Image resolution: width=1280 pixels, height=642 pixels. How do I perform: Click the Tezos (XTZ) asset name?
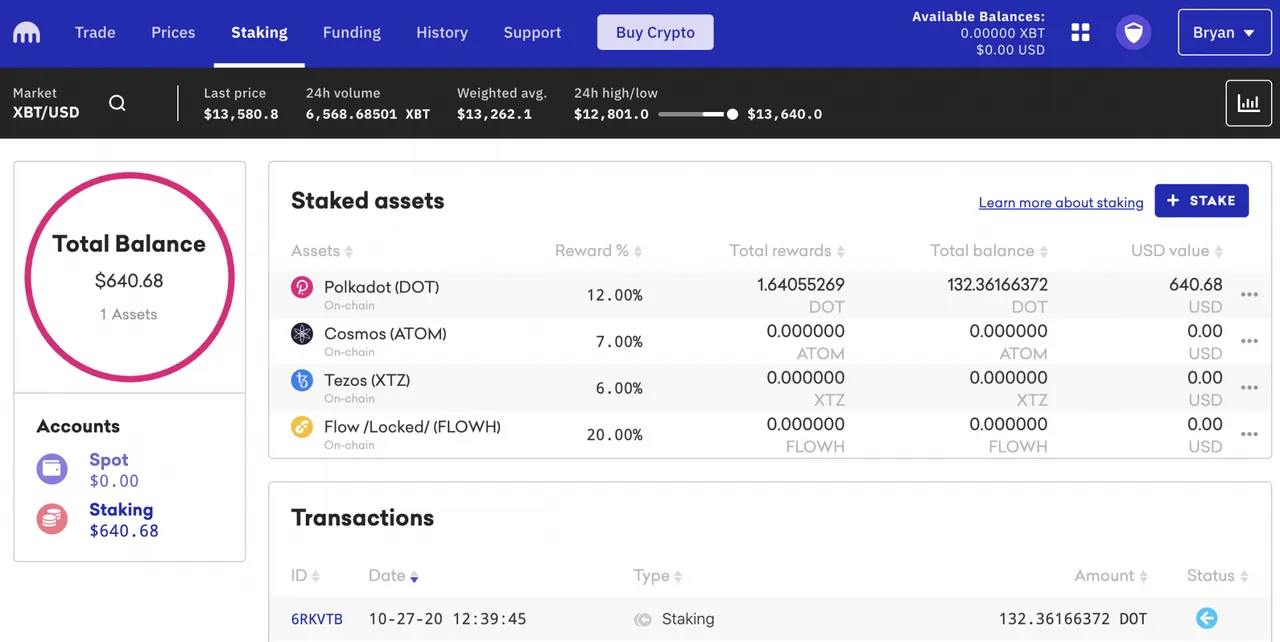coord(367,380)
